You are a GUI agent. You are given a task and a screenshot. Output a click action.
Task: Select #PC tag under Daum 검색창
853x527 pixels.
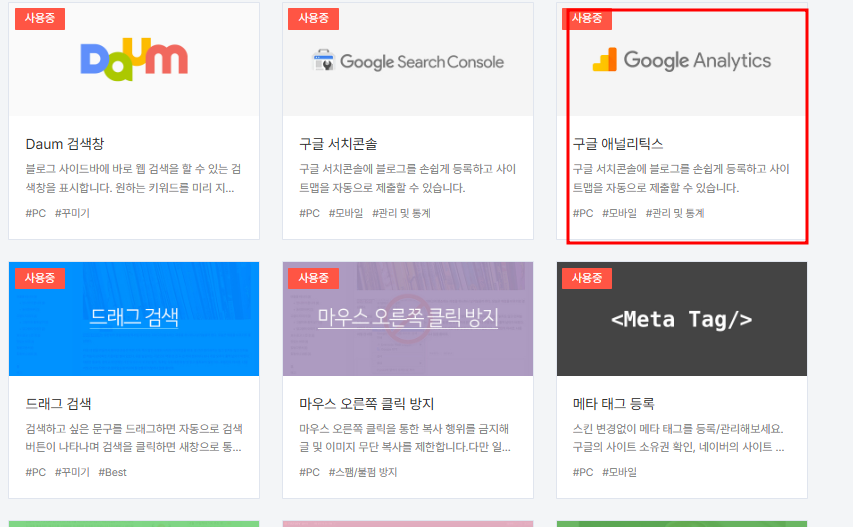[36, 213]
